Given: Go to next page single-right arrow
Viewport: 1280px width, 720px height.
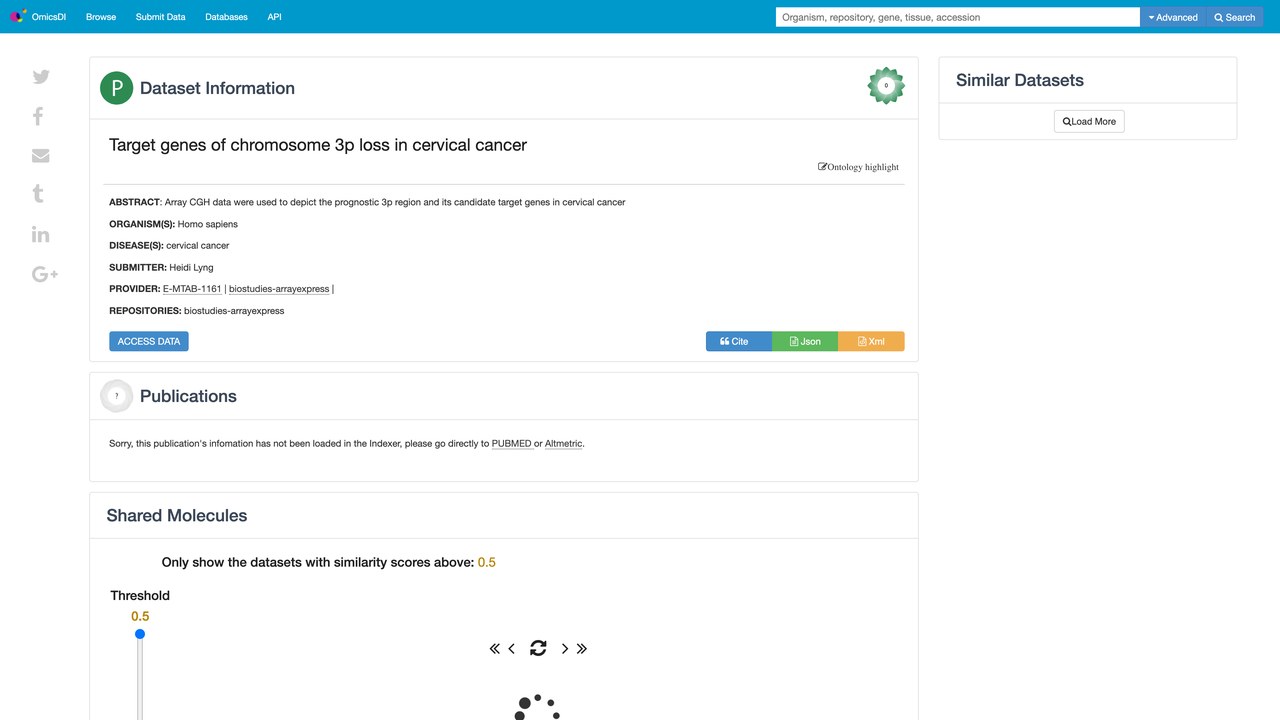Looking at the screenshot, I should pos(565,649).
